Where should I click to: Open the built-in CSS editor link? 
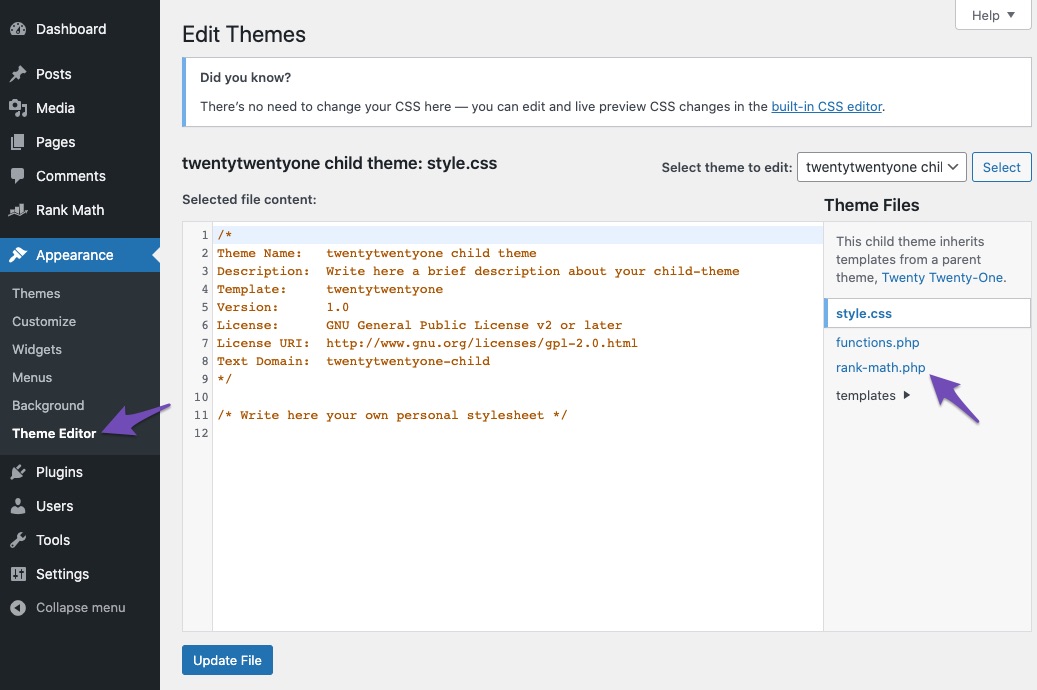coord(827,107)
